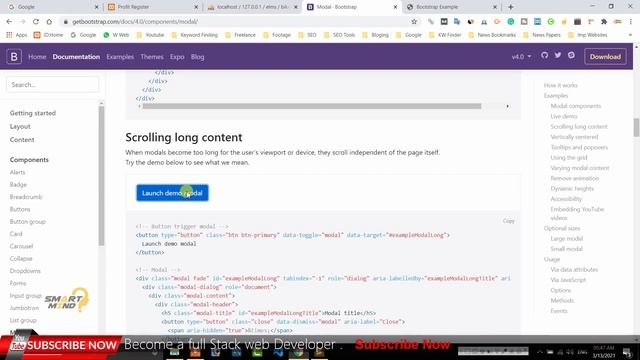
Task: Expand the v4.0 version dropdown
Action: 522,57
